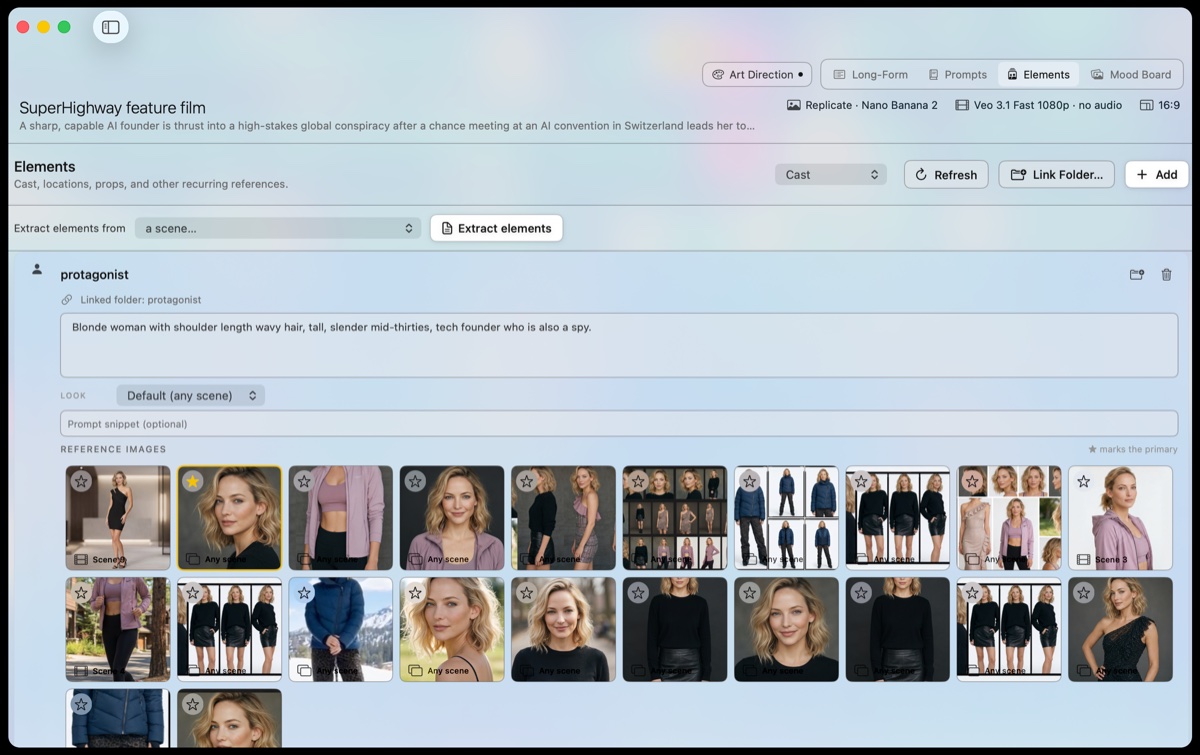Click the protagonist element name
1200x755 pixels.
pos(94,275)
